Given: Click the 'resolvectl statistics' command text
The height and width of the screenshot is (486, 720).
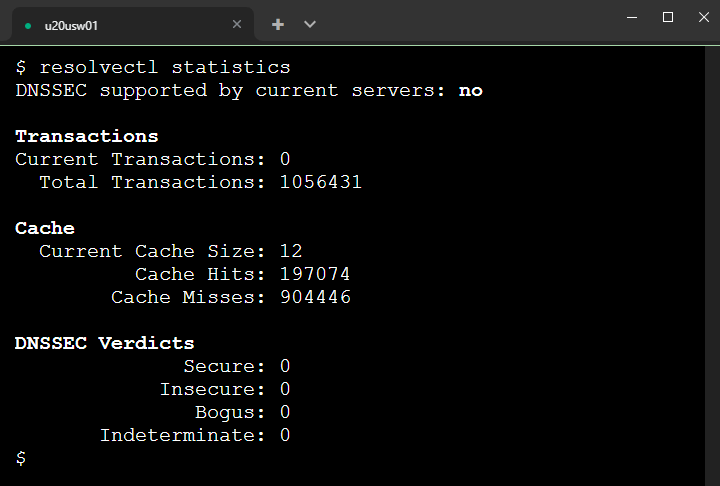Looking at the screenshot, I should pos(165,68).
